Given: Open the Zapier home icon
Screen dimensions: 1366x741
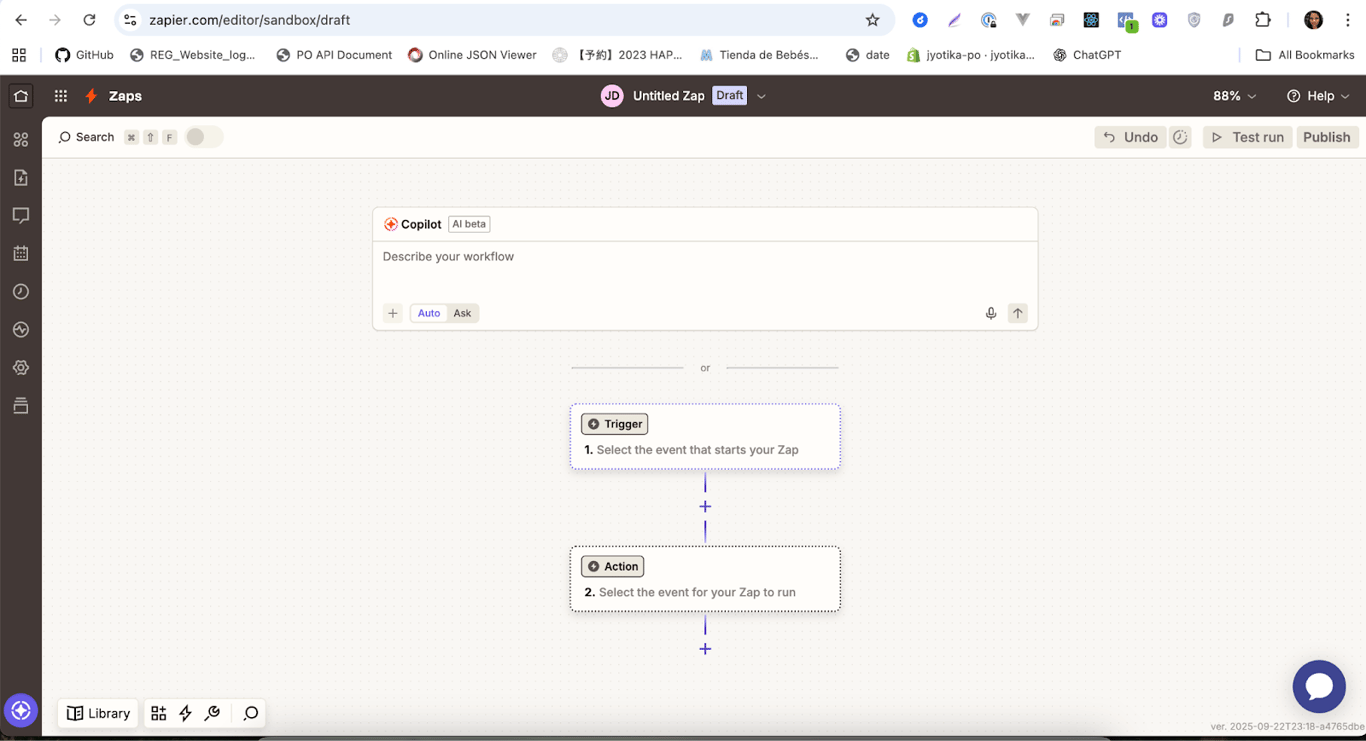Looking at the screenshot, I should pos(21,96).
